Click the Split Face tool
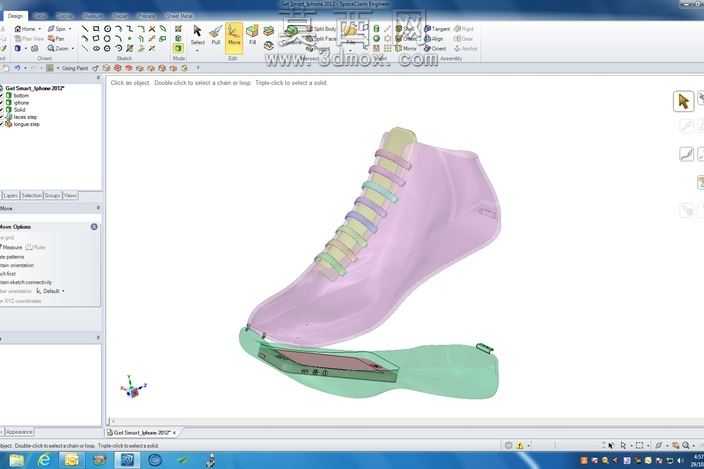The width and height of the screenshot is (704, 469). tap(321, 39)
